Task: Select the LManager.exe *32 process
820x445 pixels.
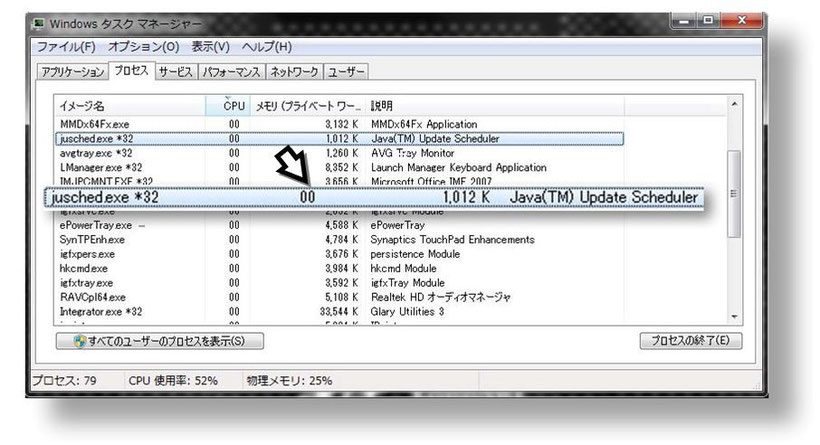Action: 339,167
